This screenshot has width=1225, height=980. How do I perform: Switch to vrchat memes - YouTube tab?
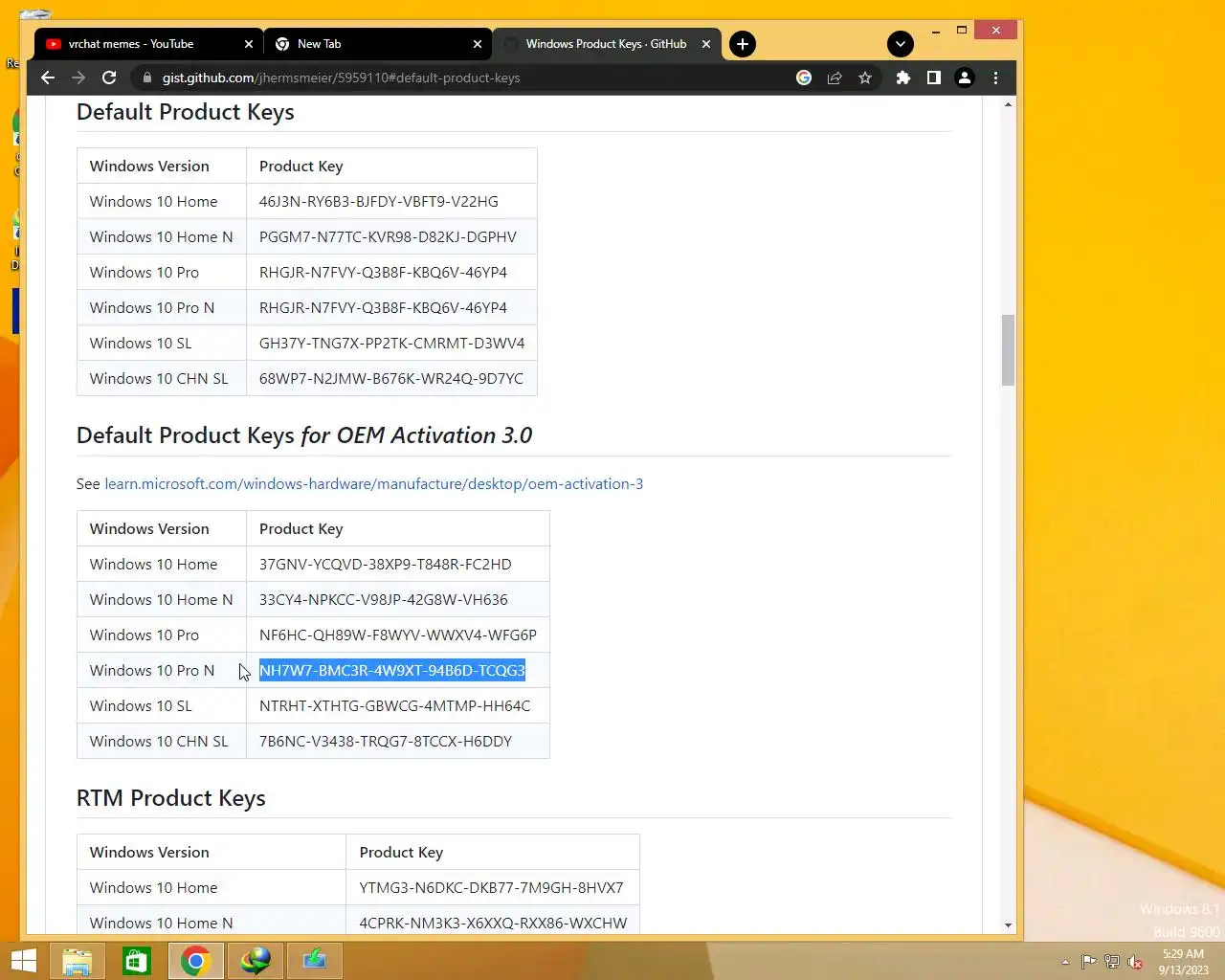(147, 44)
